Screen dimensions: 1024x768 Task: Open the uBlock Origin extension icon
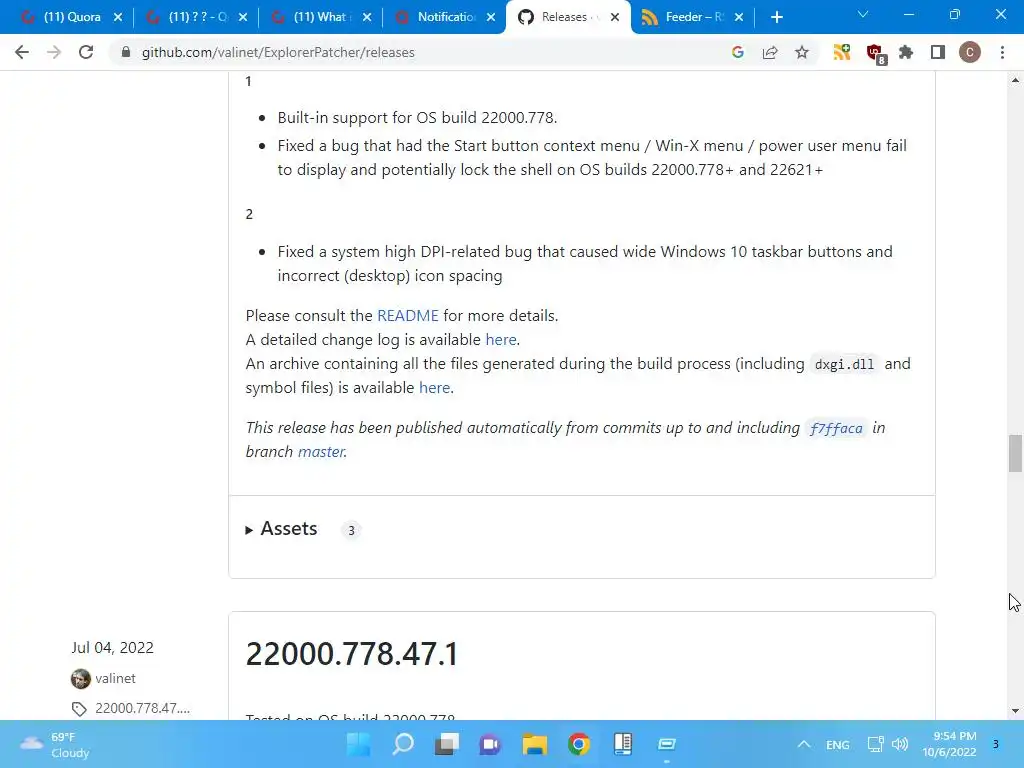click(x=875, y=53)
